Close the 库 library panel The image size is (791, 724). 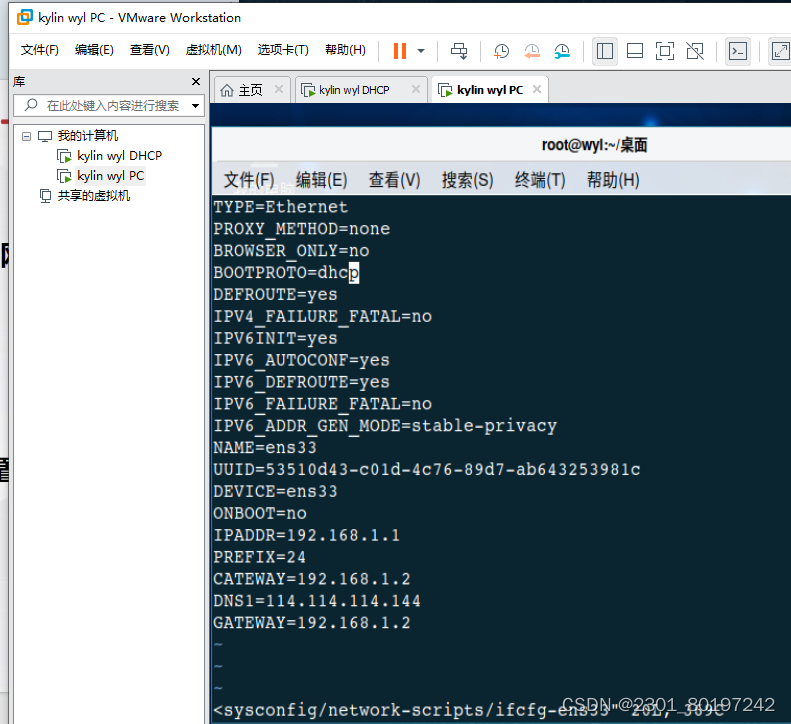tap(196, 81)
